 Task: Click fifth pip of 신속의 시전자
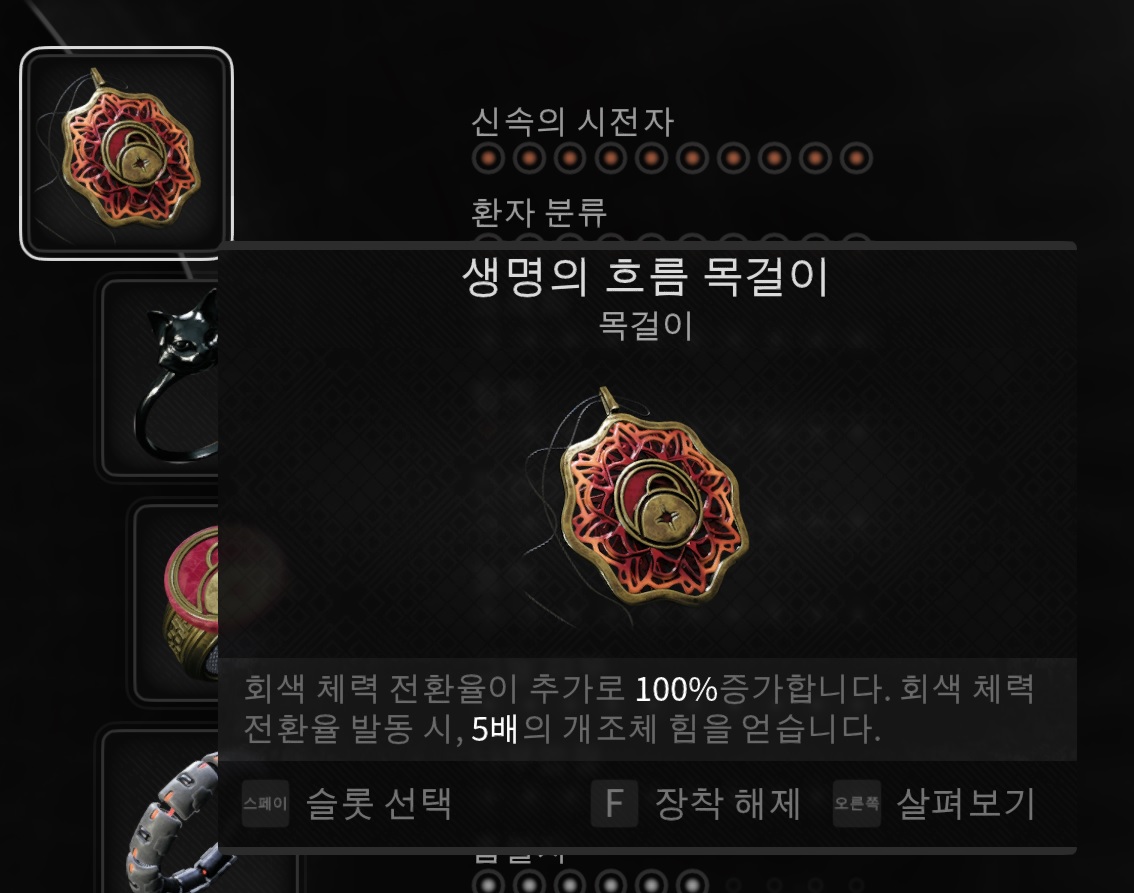pos(652,158)
